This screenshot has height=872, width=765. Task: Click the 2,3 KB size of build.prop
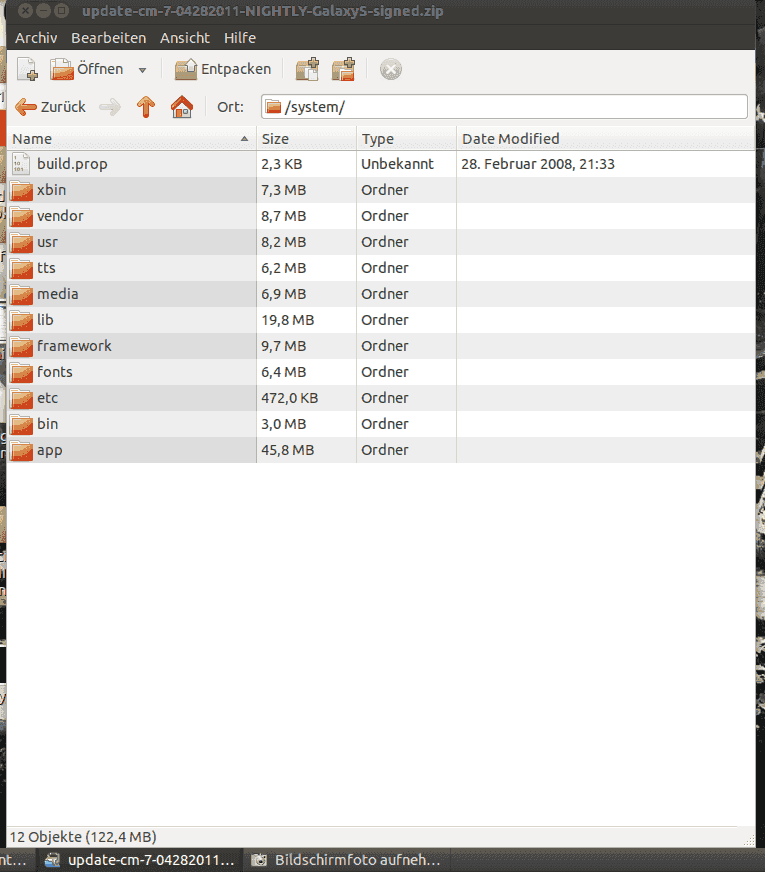[x=282, y=164]
